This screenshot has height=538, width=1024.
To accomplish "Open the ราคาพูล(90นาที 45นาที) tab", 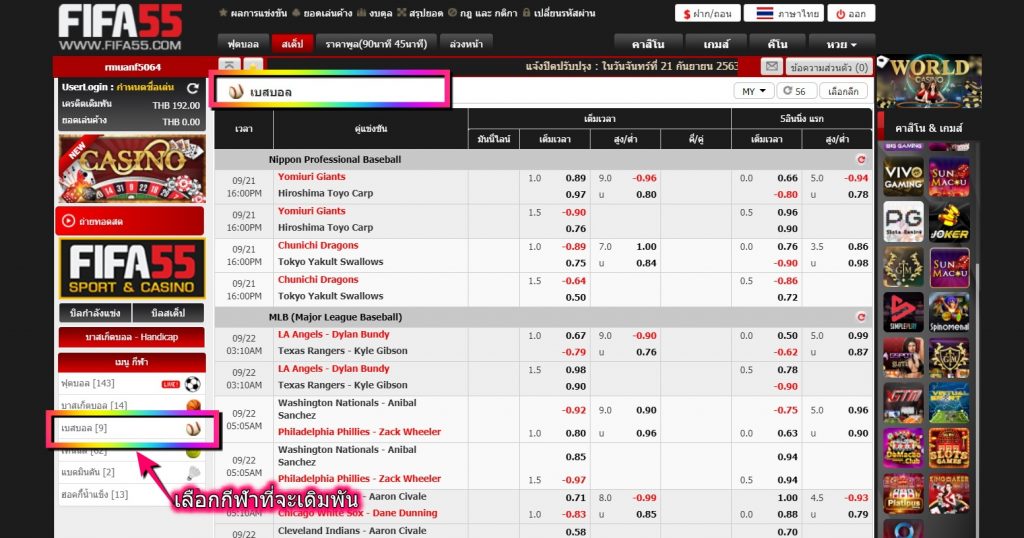I will (x=376, y=44).
